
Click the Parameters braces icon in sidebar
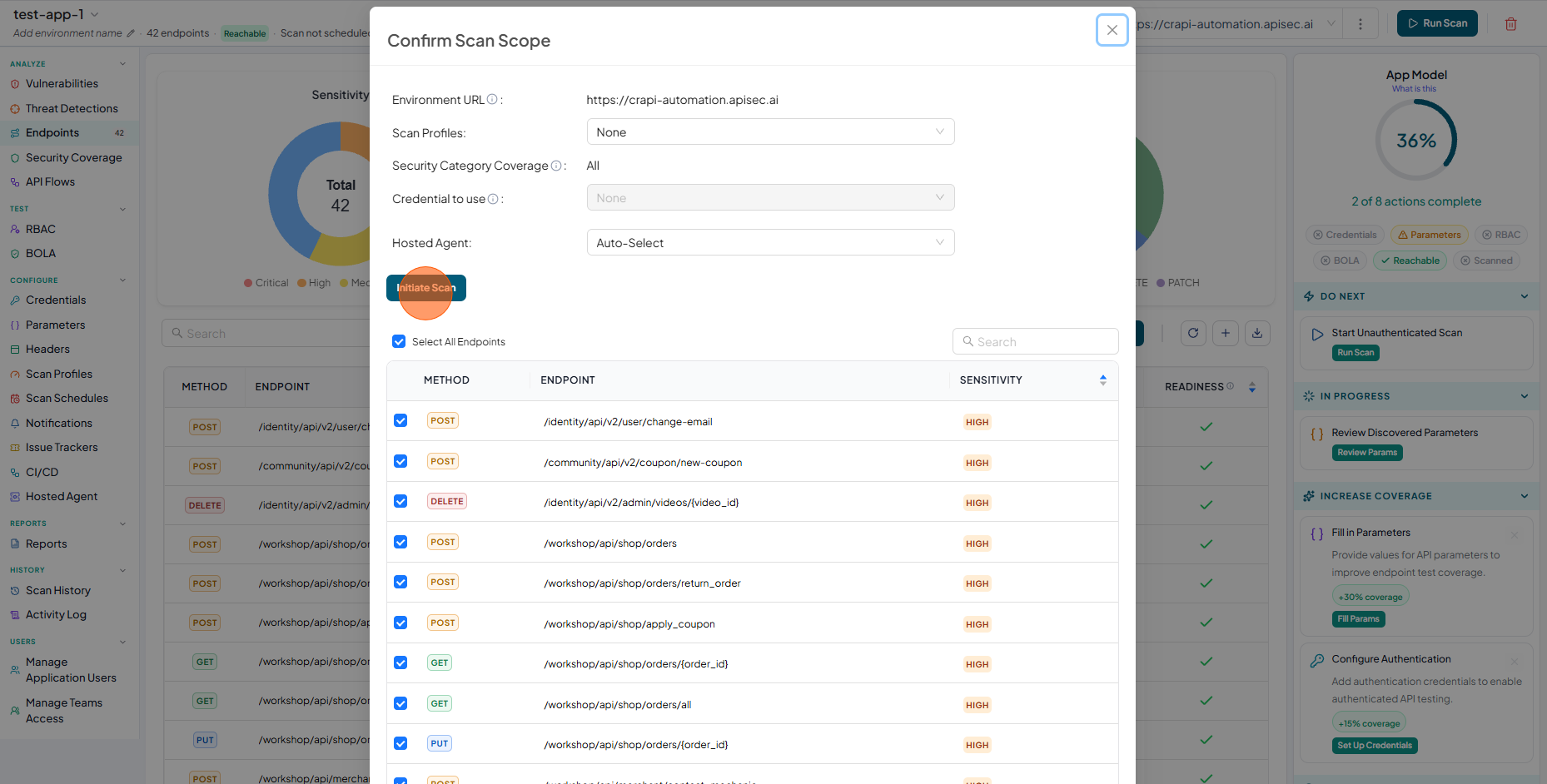pos(15,325)
